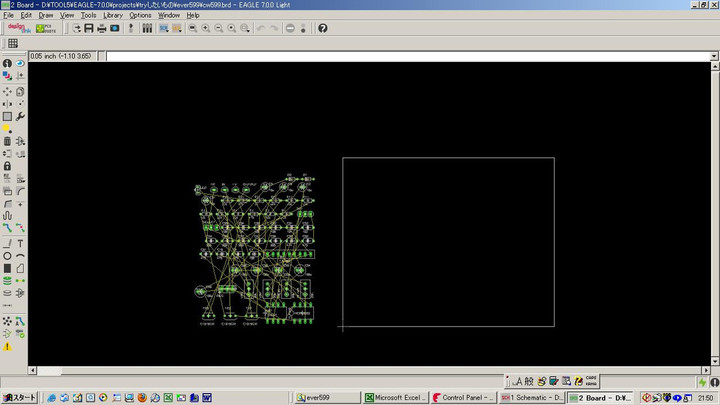Select the Circle draw tool

[7, 256]
